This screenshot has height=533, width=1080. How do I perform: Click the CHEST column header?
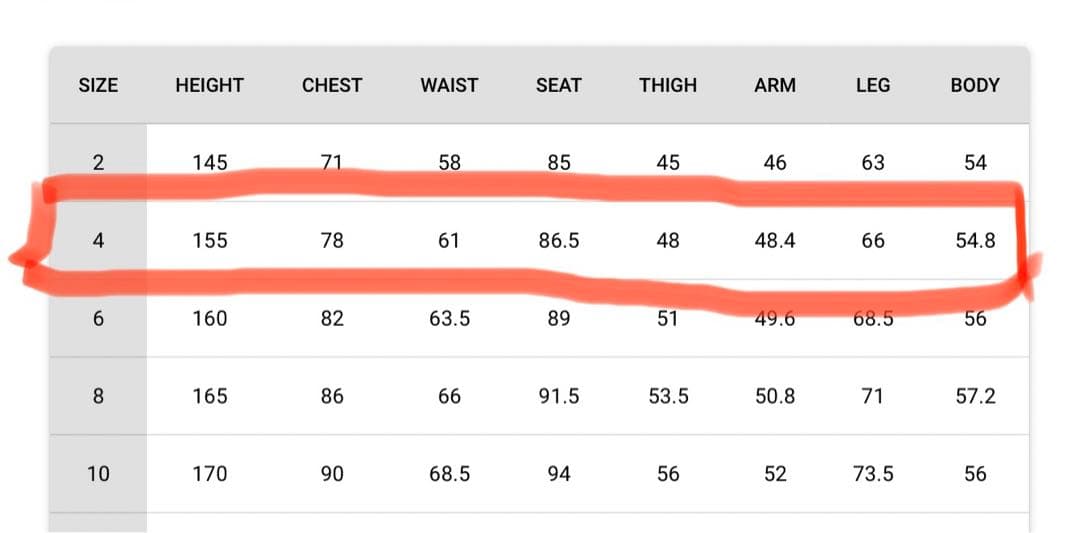[x=332, y=85]
